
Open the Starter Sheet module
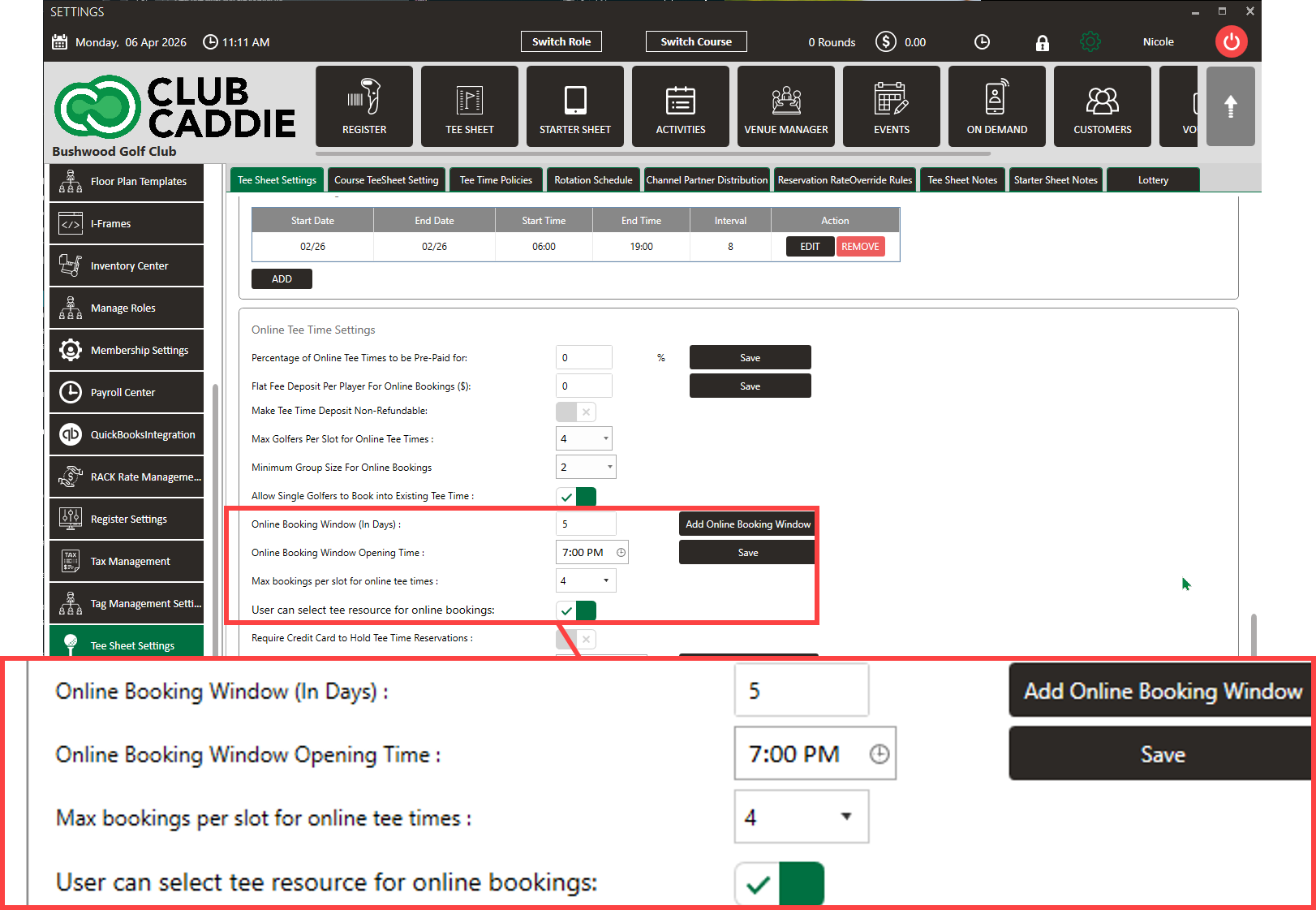(x=575, y=106)
